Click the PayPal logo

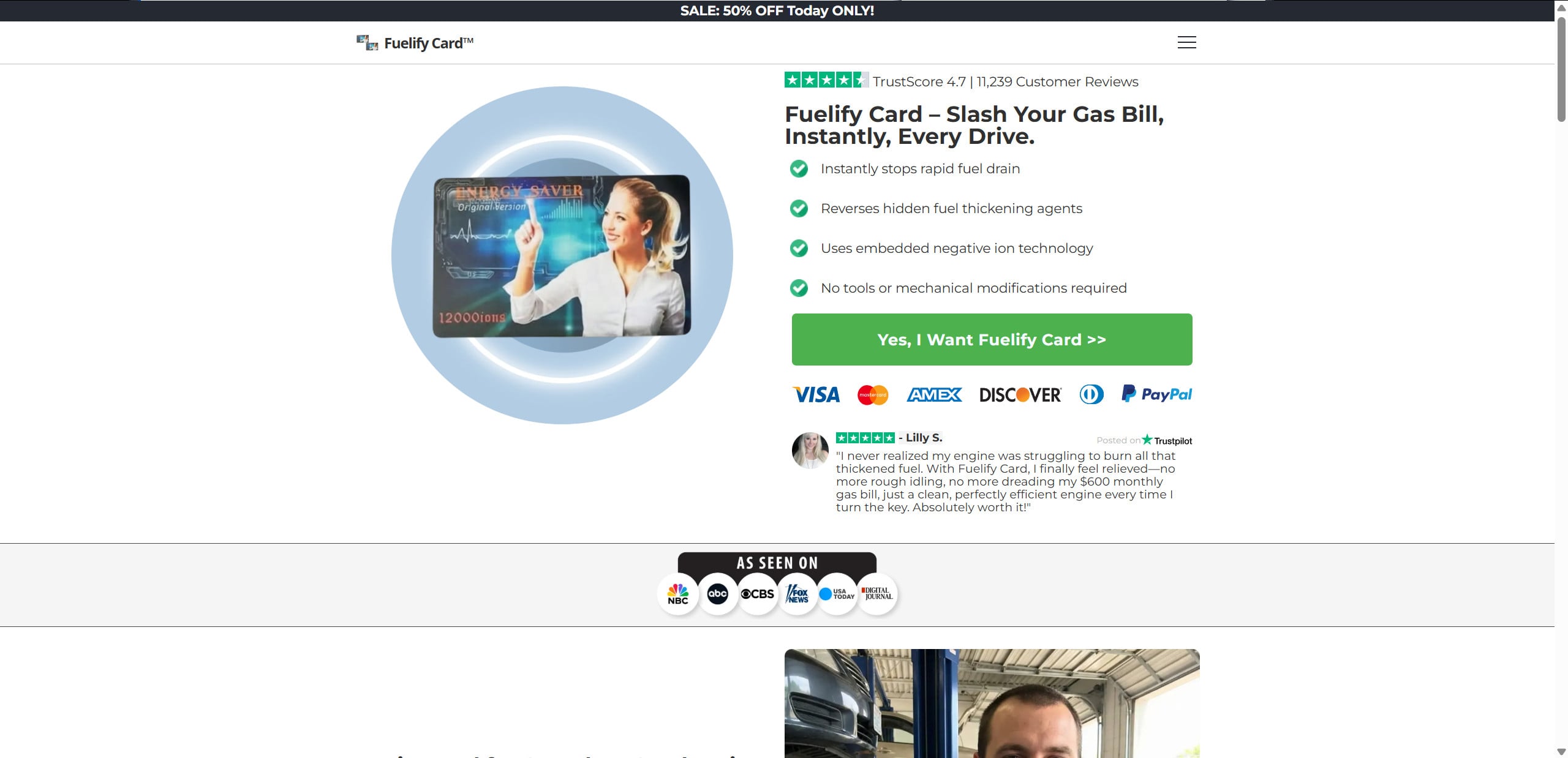tap(1156, 394)
